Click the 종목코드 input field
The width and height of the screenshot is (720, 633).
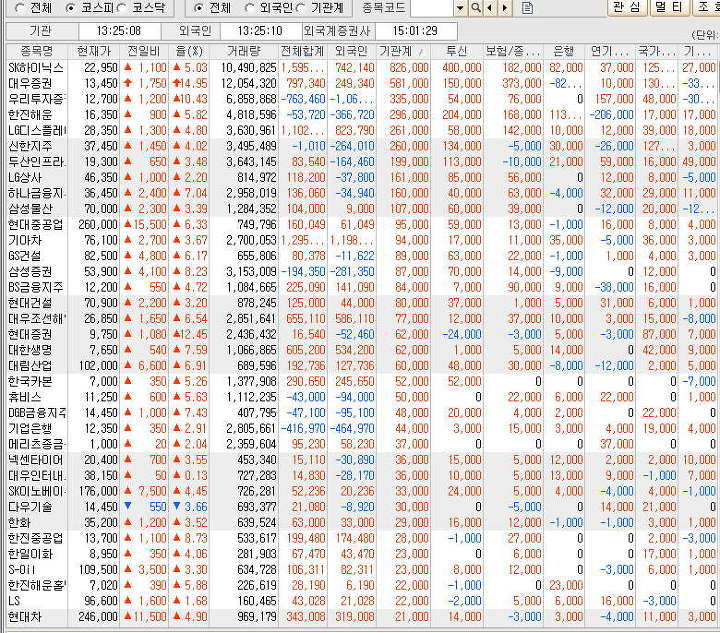point(432,8)
